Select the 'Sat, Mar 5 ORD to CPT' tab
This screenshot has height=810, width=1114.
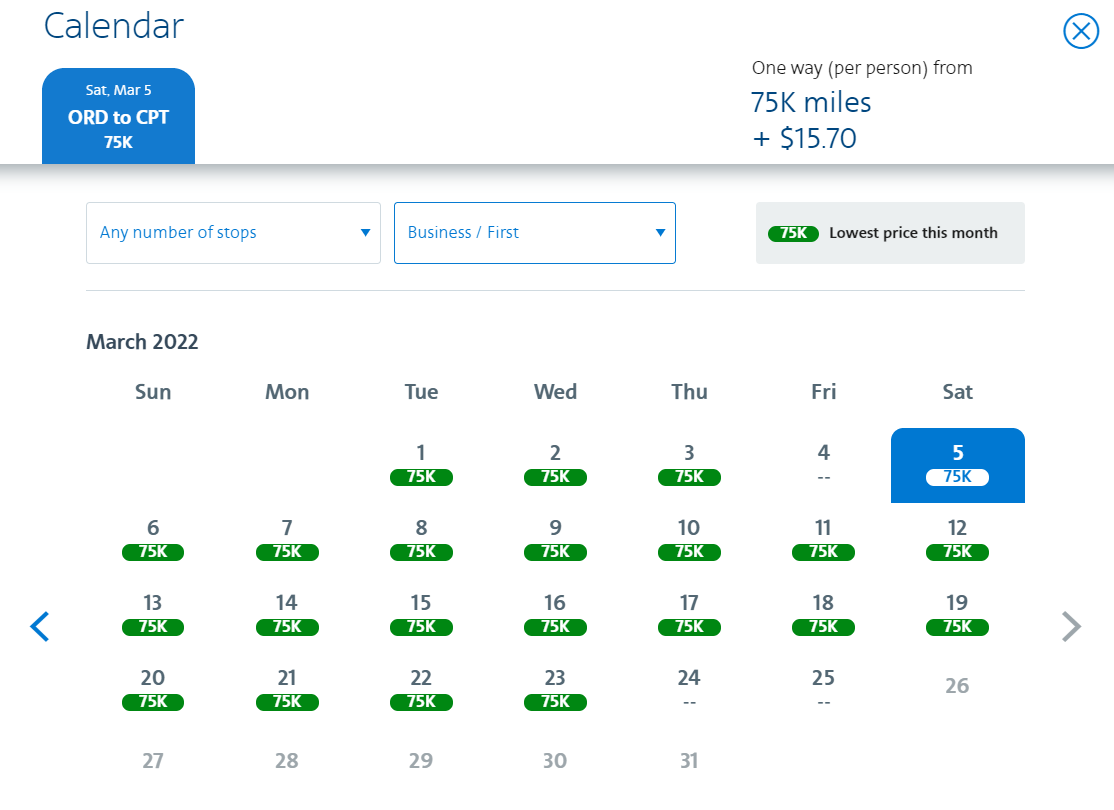tap(118, 116)
